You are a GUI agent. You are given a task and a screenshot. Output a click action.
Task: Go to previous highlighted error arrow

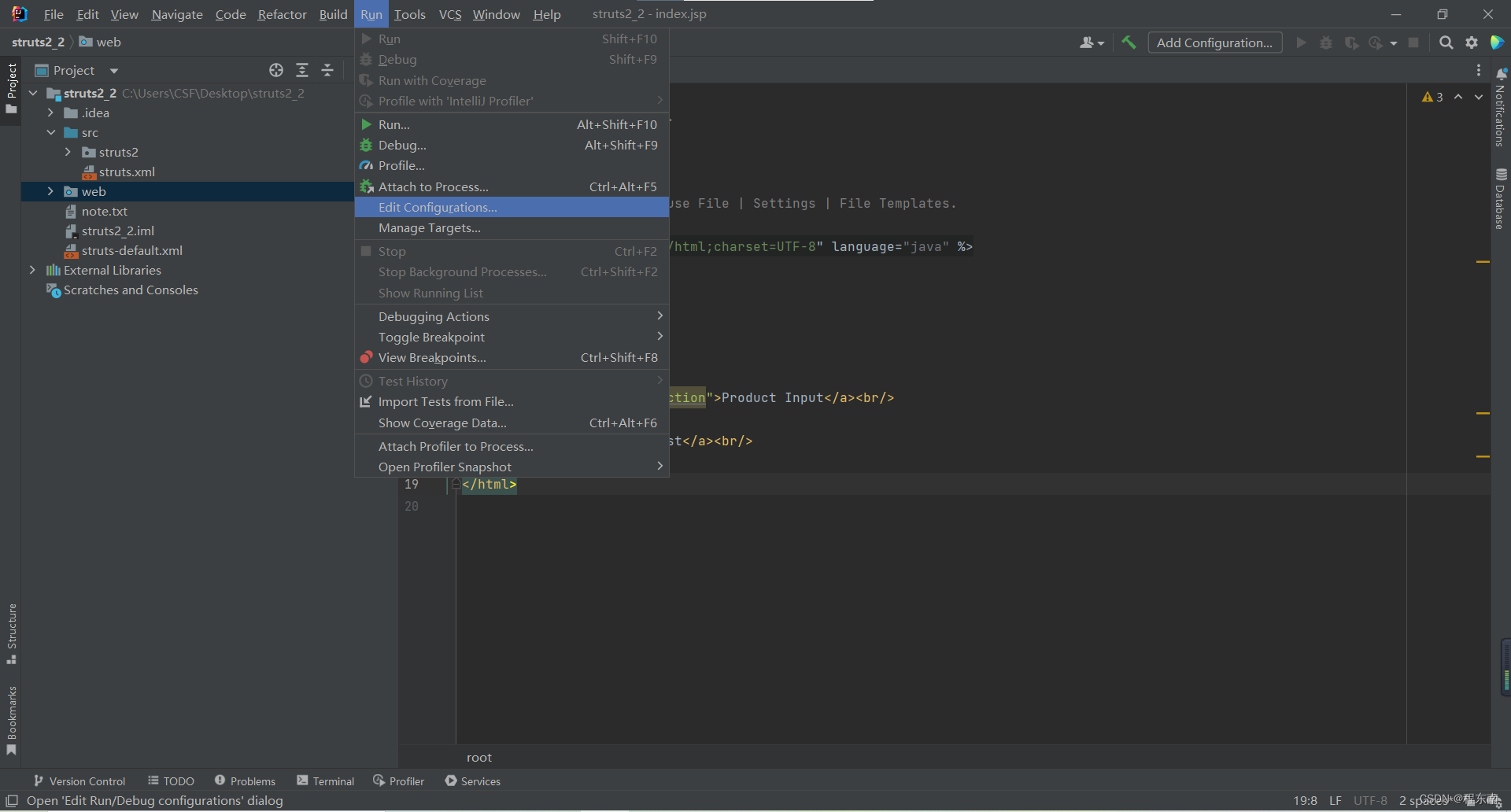1458,97
